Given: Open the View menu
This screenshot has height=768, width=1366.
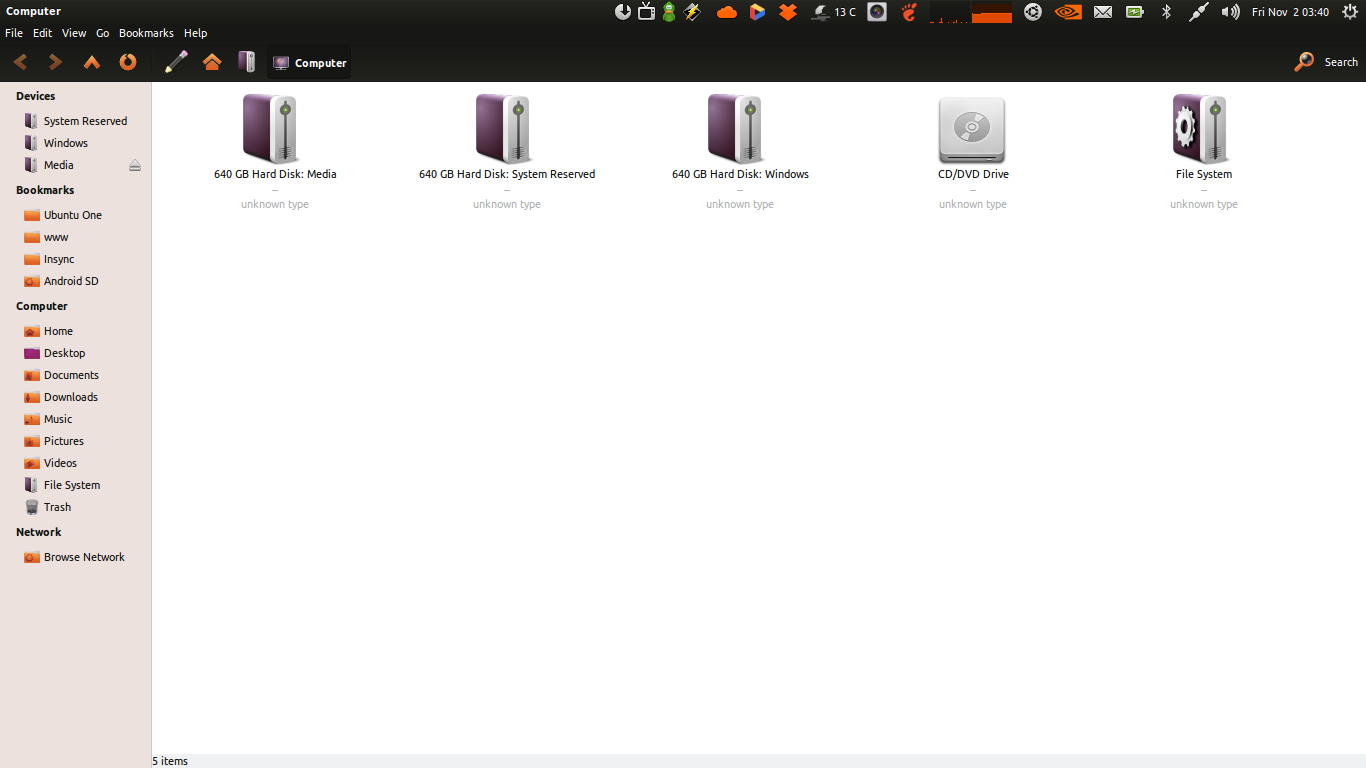Looking at the screenshot, I should tap(74, 33).
